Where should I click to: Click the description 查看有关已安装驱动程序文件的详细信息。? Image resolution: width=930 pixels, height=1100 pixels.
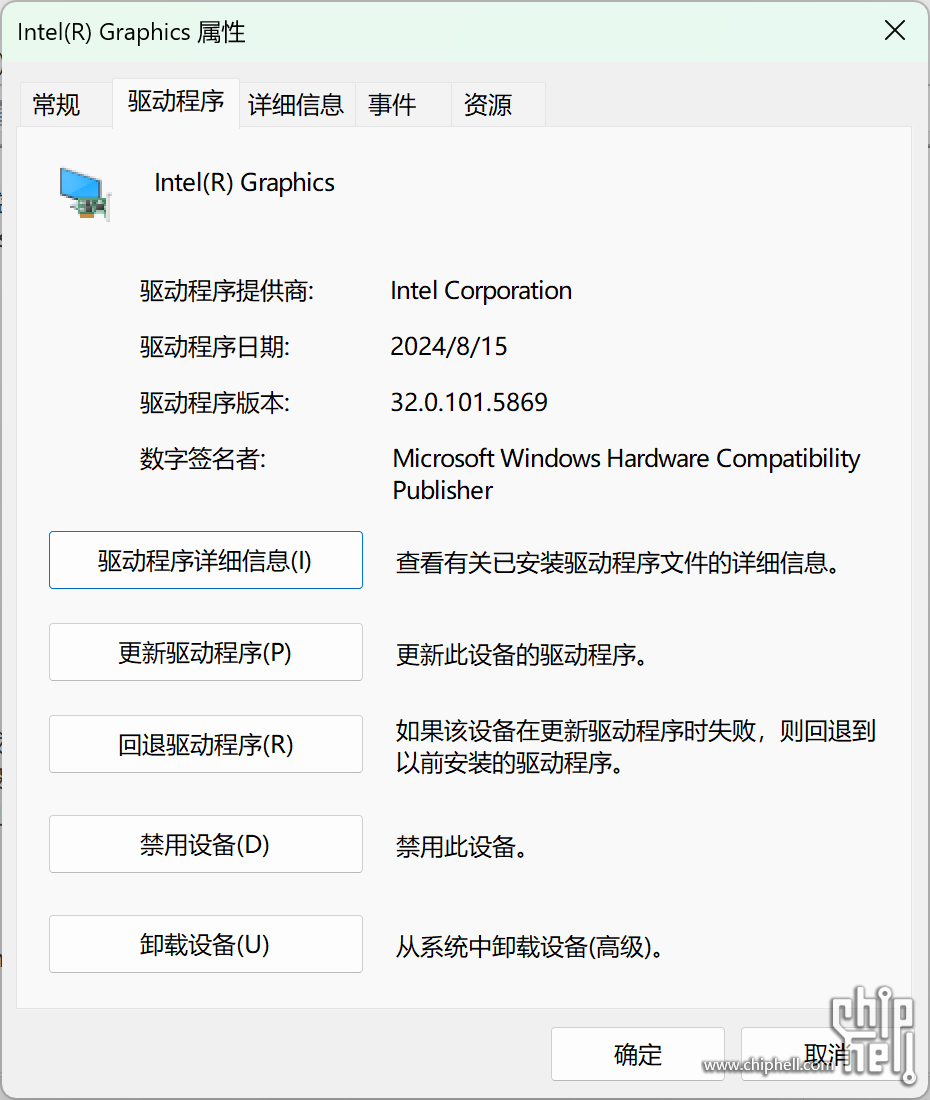point(618,563)
